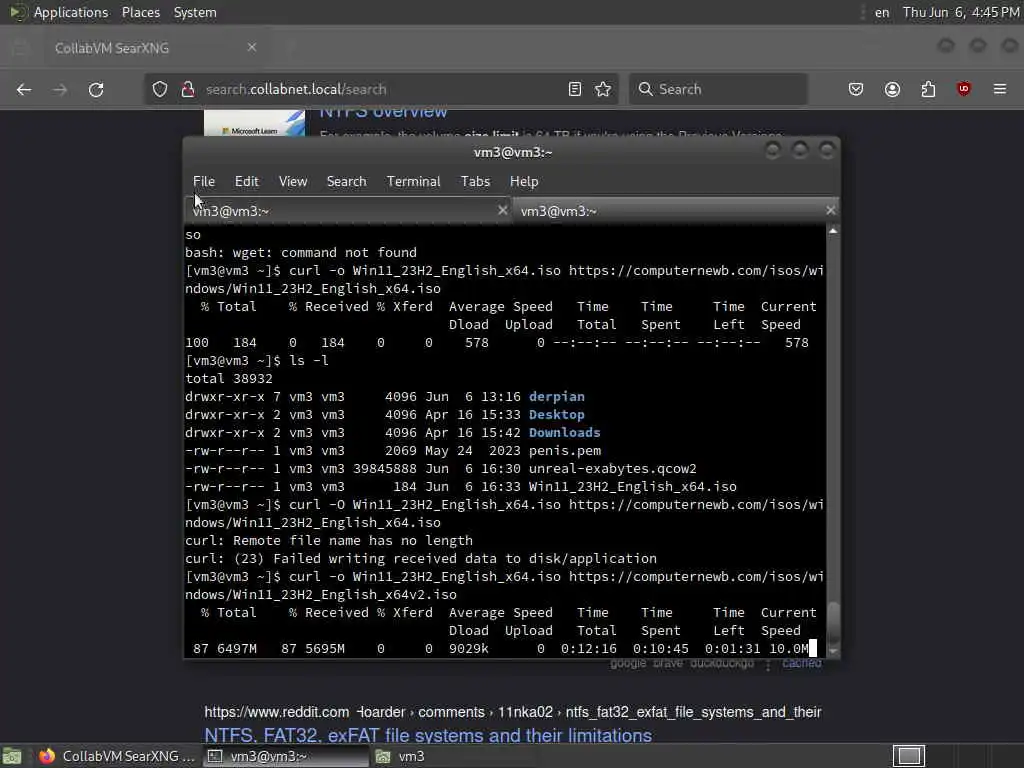Reload the page in Firefox

pos(96,89)
